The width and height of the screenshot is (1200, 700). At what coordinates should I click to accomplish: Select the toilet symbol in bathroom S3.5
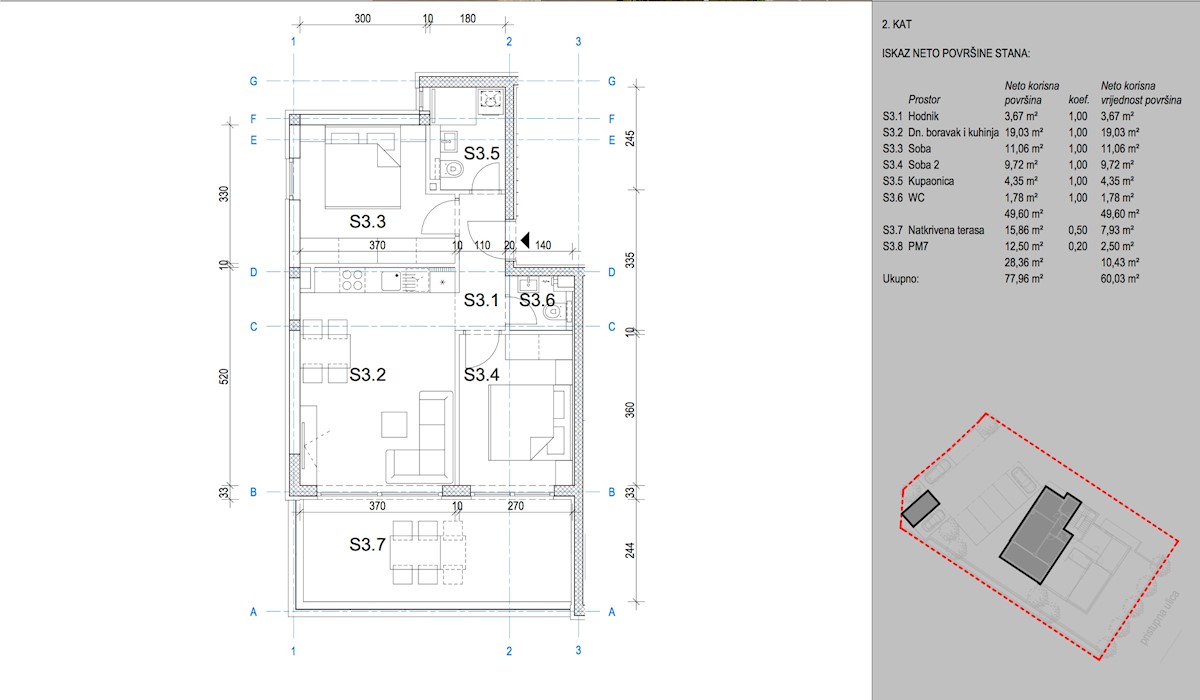point(453,171)
